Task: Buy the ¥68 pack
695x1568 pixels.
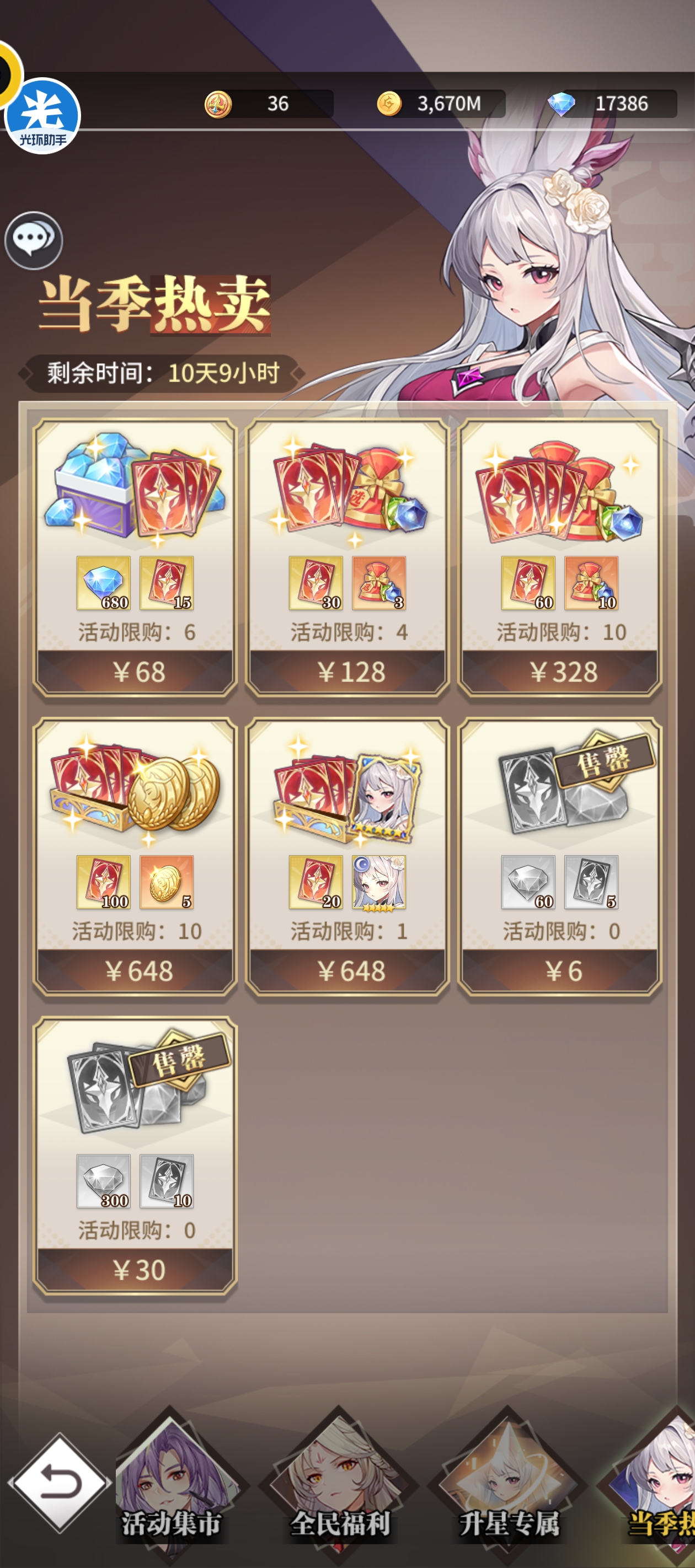Action: point(135,672)
